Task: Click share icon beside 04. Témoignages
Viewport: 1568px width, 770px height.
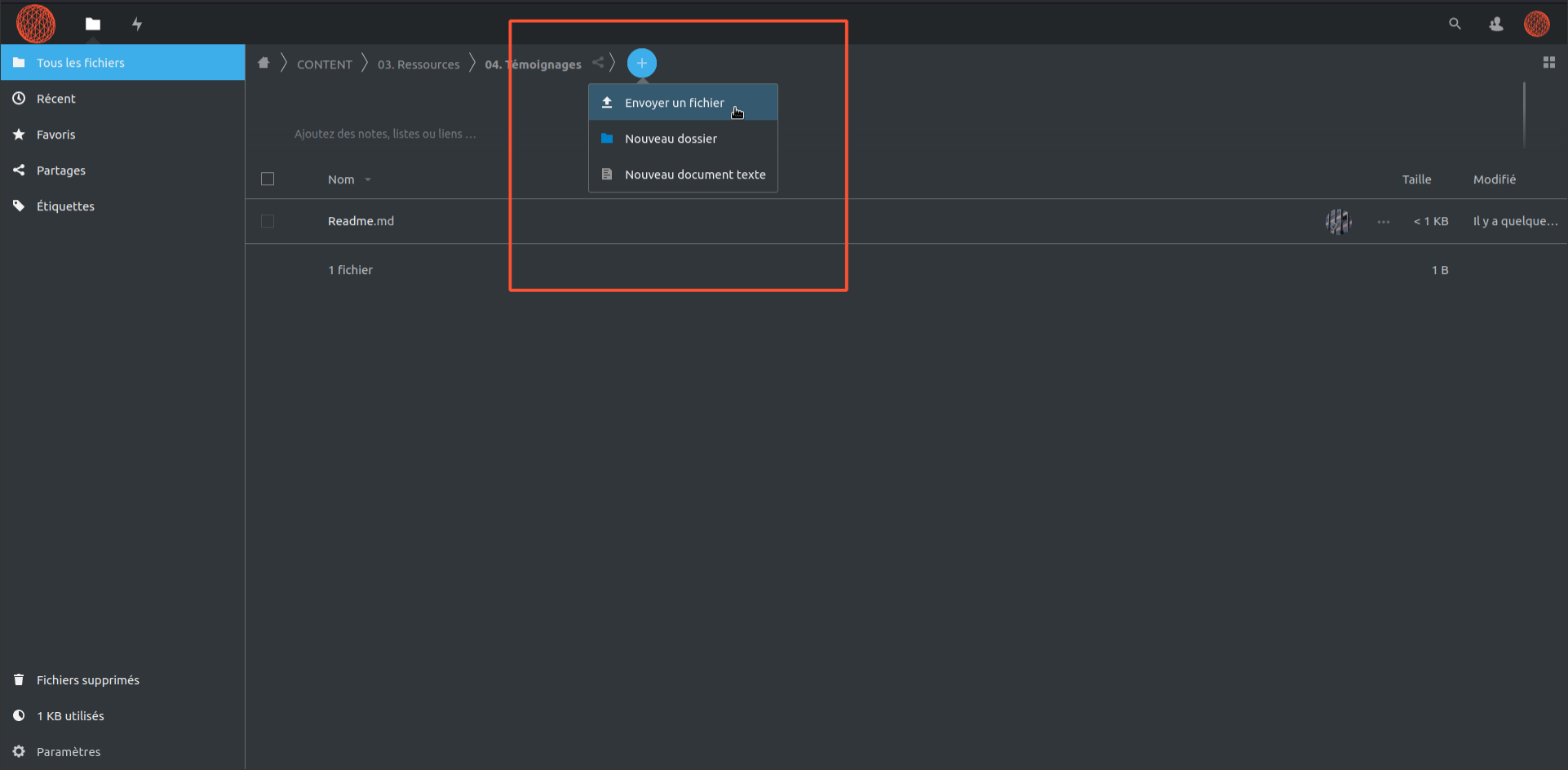Action: 598,63
